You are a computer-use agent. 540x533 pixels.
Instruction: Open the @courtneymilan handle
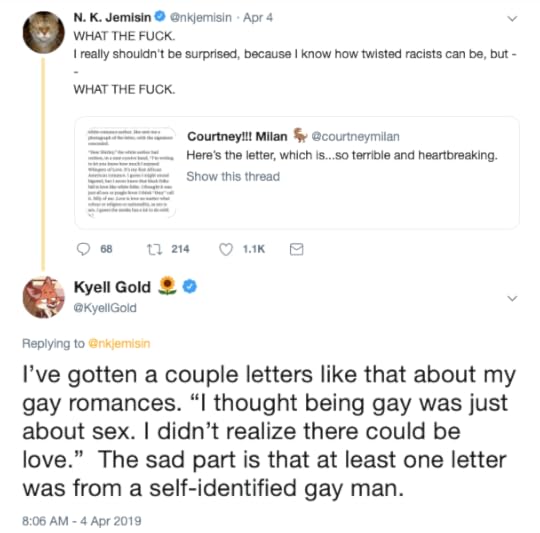[355, 136]
